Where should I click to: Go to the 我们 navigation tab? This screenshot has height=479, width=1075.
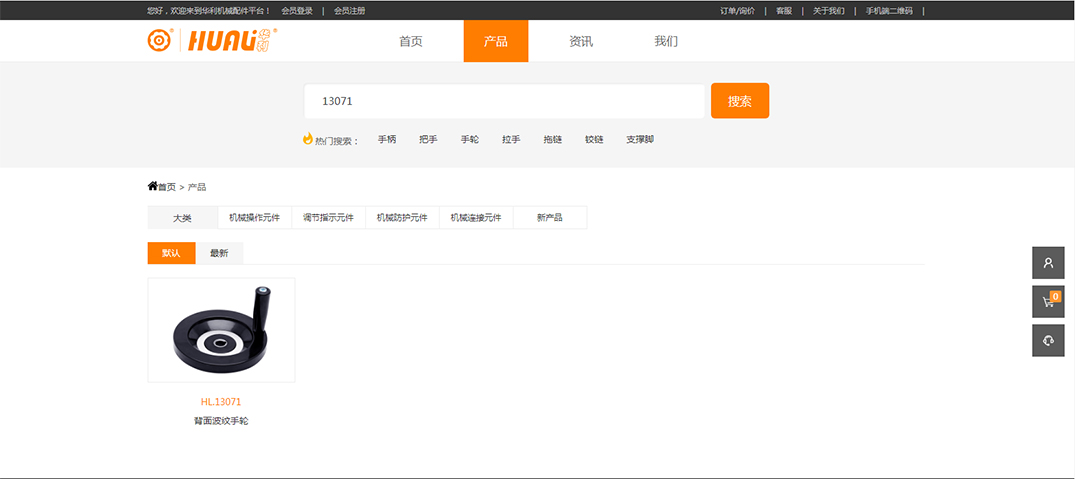coord(666,41)
